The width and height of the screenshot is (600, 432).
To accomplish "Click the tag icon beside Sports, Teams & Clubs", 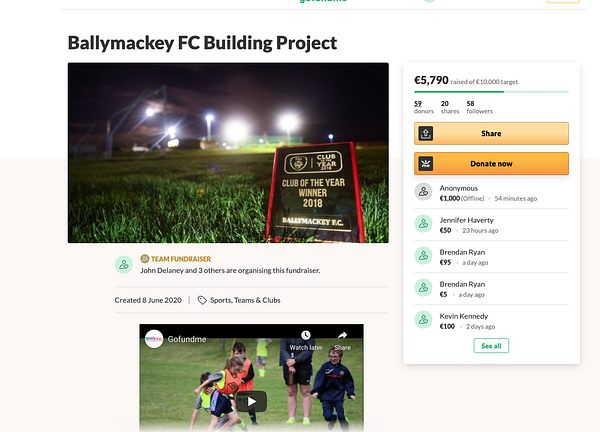I will coord(202,300).
